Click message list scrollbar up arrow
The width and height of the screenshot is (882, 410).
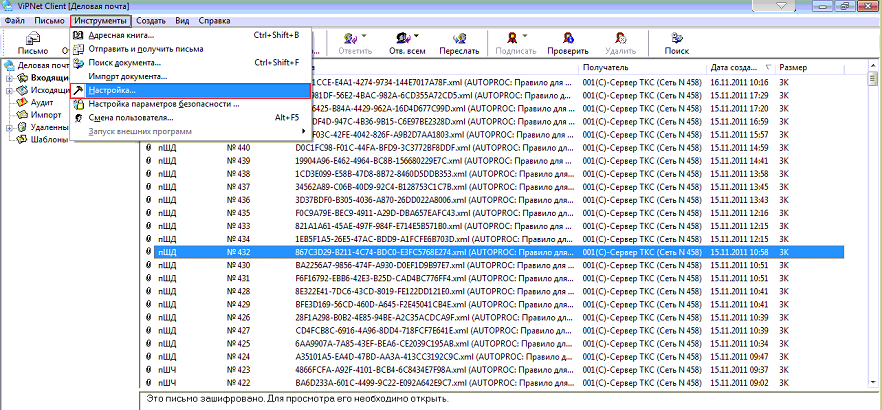pyautogui.click(x=873, y=64)
